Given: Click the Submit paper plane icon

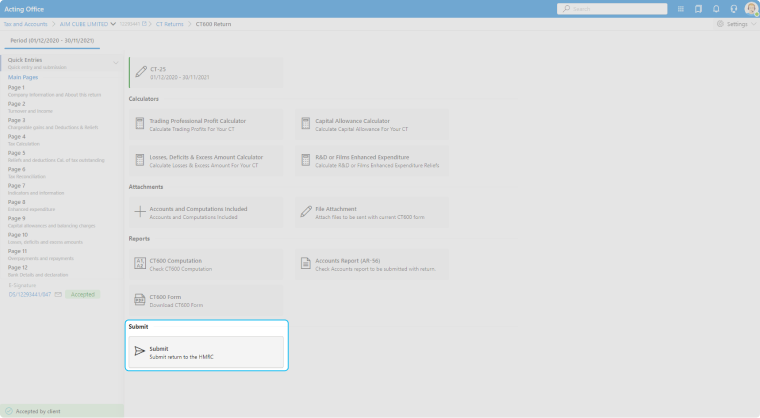Looking at the screenshot, I should [140, 352].
